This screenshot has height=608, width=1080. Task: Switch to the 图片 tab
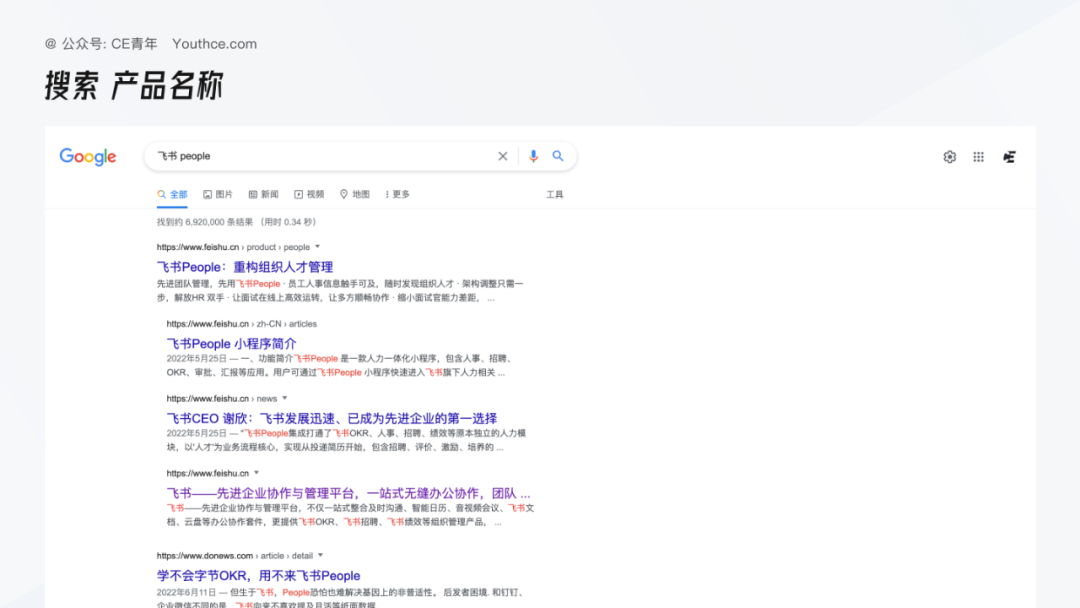(x=218, y=194)
